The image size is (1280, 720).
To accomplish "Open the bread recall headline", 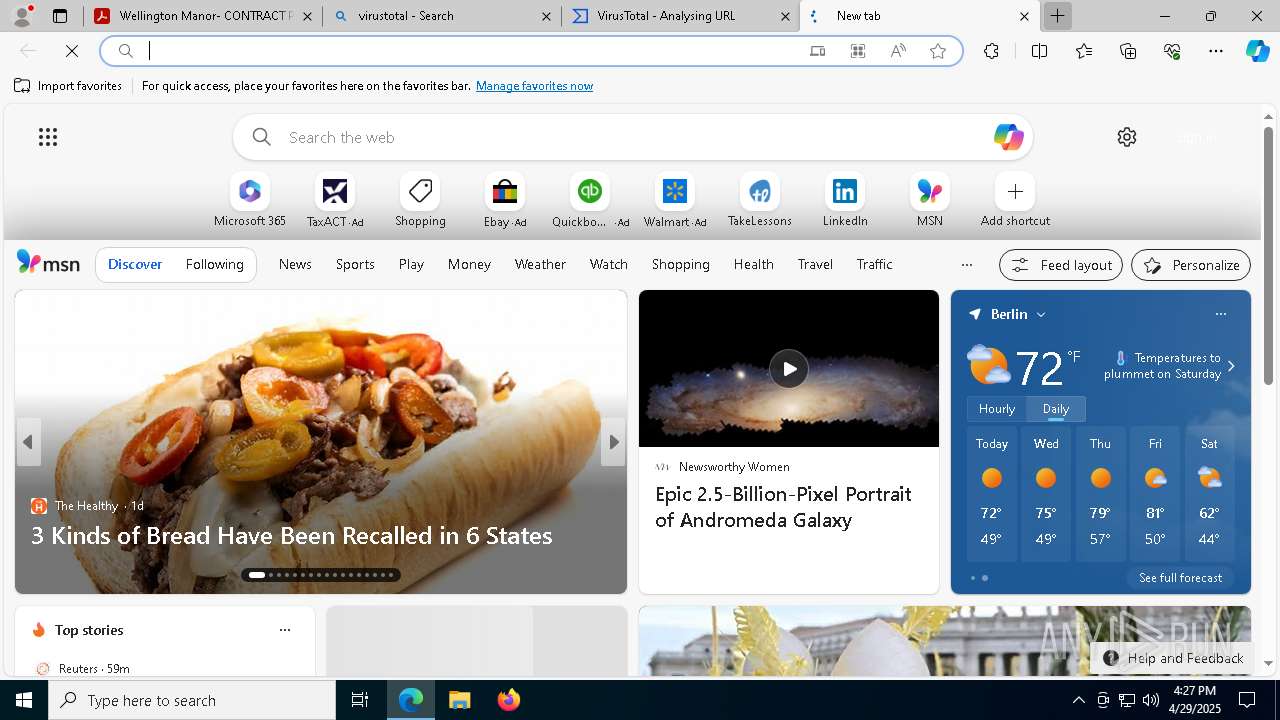I will point(291,536).
